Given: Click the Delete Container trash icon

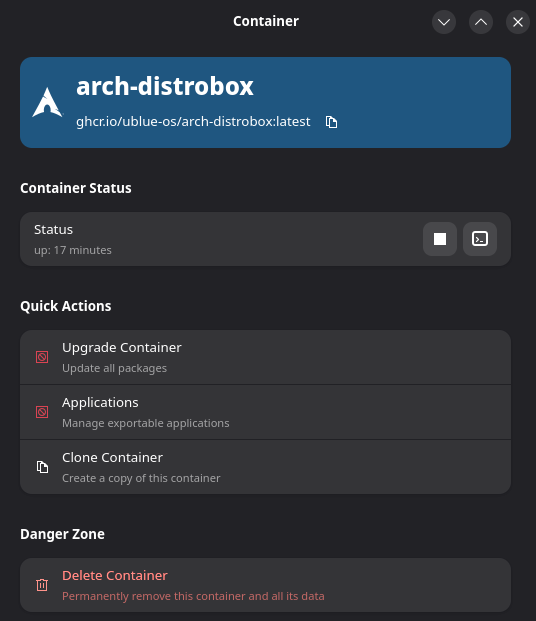Looking at the screenshot, I should pyautogui.click(x=42, y=585).
